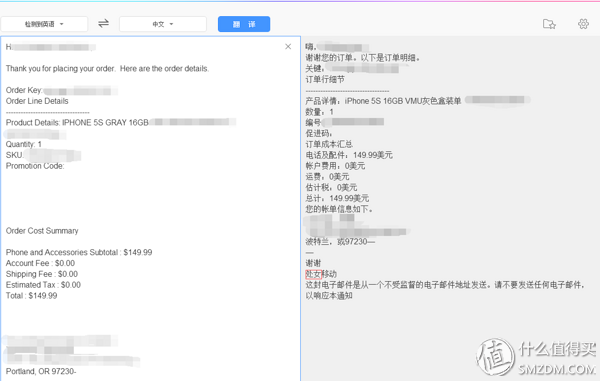This screenshot has width=600, height=381.
Task: Click the 'Thank you for placing your order' line
Action: point(107,69)
